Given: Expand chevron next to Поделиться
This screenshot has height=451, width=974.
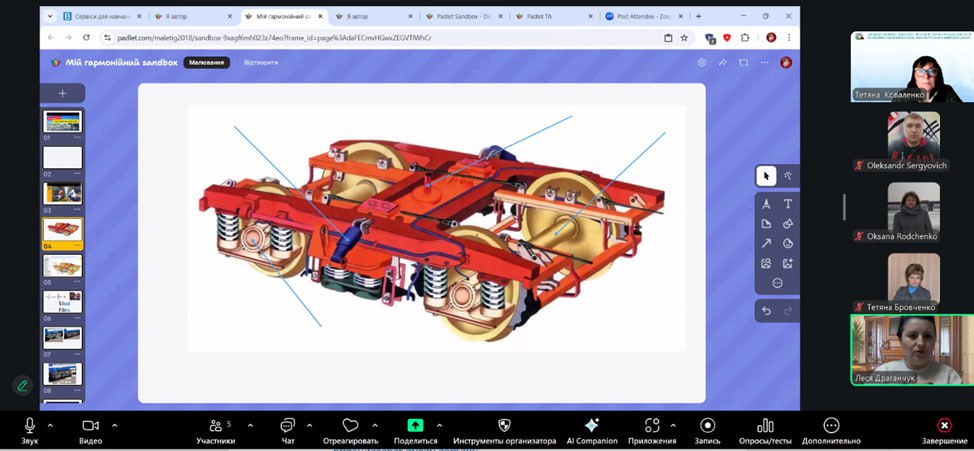Looking at the screenshot, I should pos(440,424).
